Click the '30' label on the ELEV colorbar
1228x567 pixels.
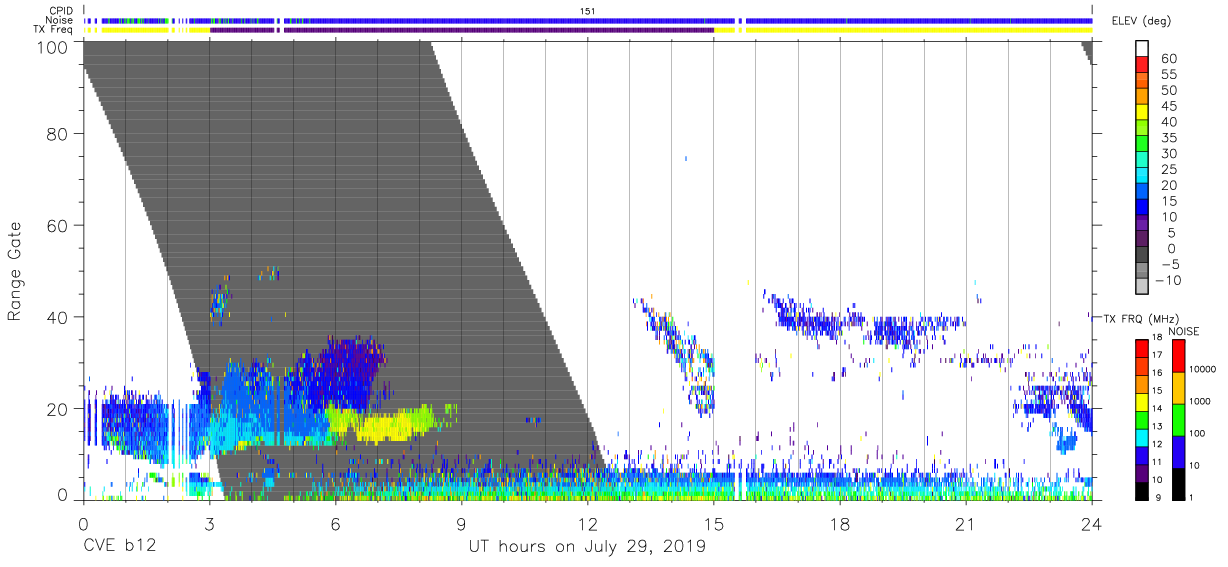pos(1169,153)
